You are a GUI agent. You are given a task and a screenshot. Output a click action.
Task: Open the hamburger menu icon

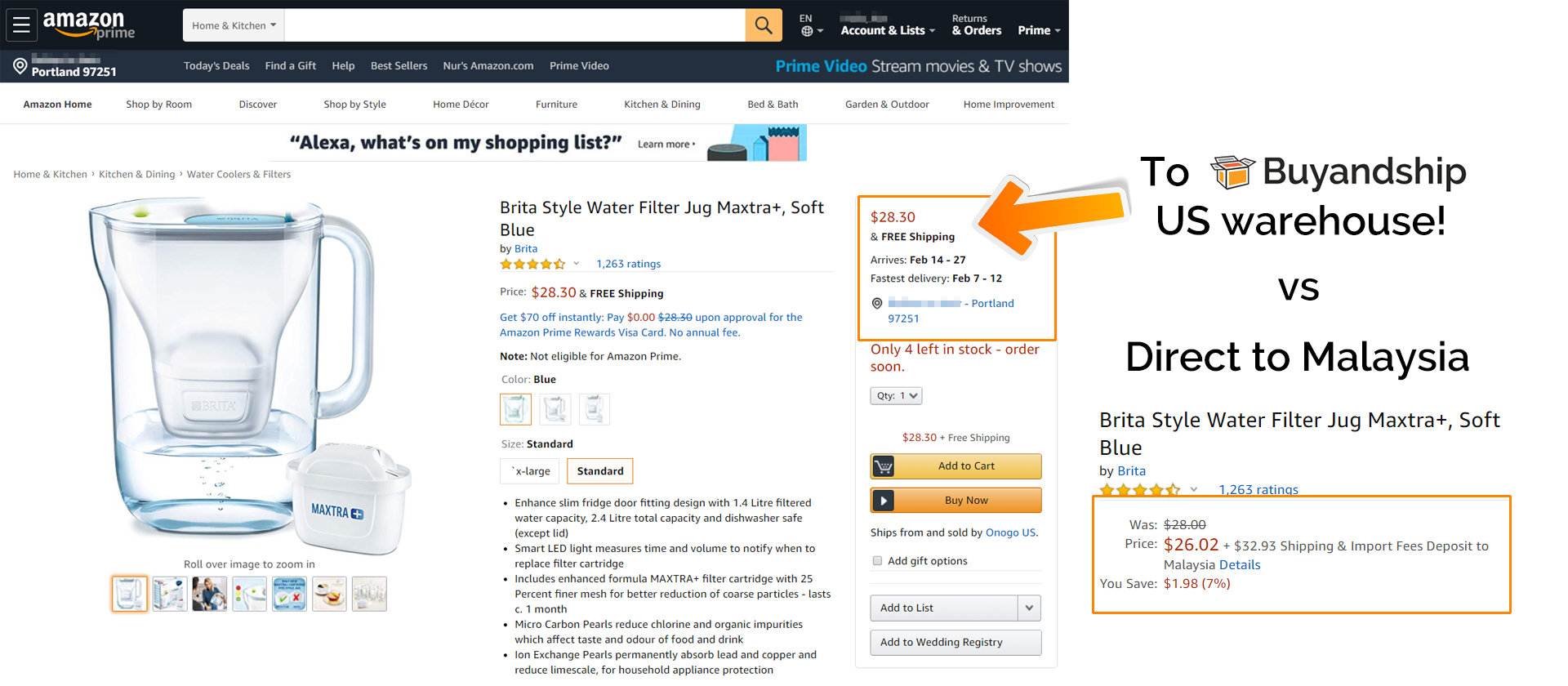point(21,25)
